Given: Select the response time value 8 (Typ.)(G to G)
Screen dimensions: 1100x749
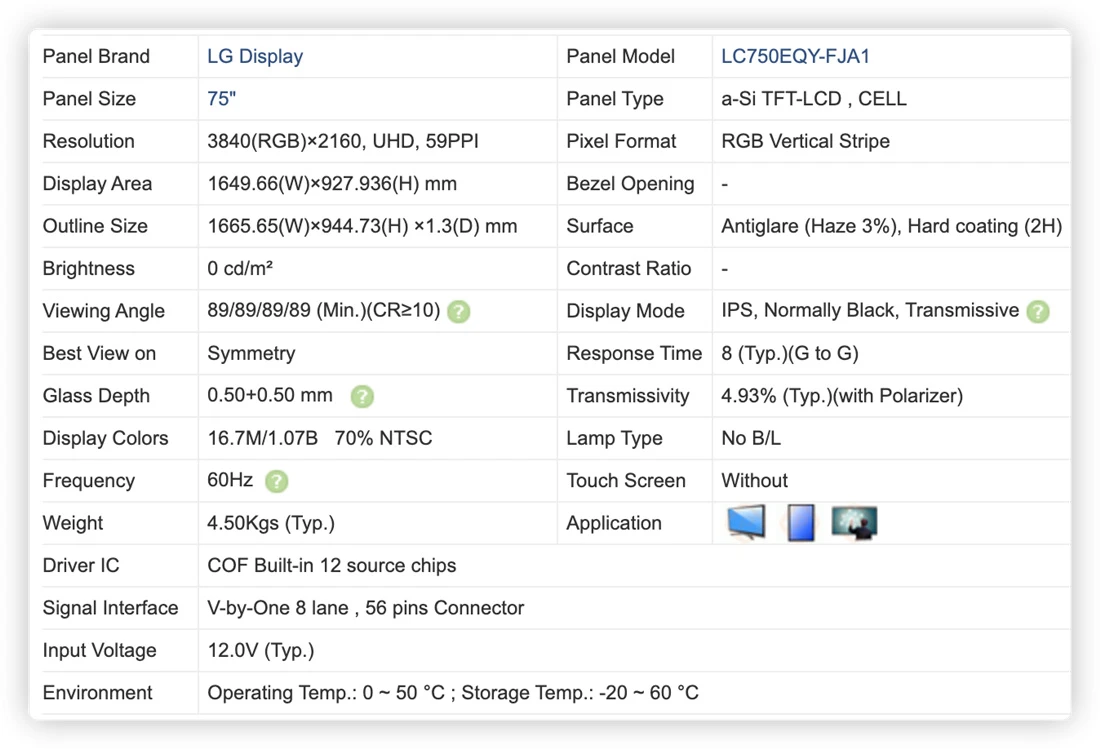Looking at the screenshot, I should click(790, 353).
